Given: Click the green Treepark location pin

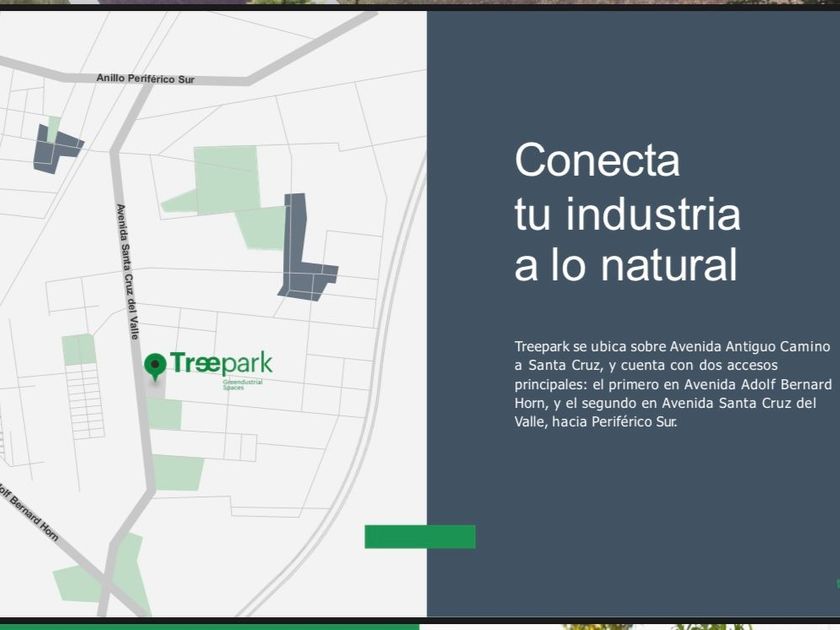Looking at the screenshot, I should click(155, 367).
